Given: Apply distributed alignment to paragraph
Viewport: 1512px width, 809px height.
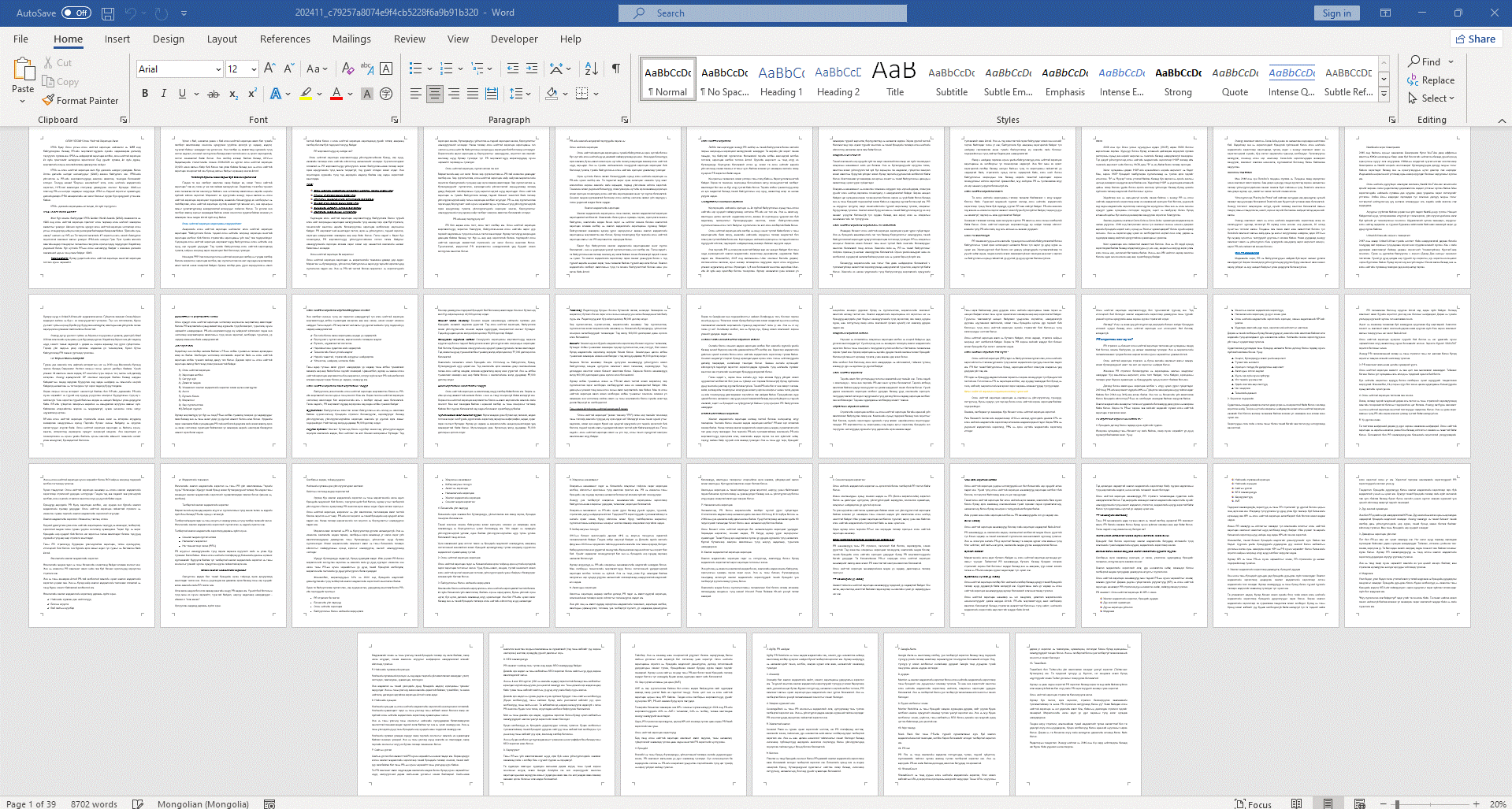Looking at the screenshot, I should [492, 94].
